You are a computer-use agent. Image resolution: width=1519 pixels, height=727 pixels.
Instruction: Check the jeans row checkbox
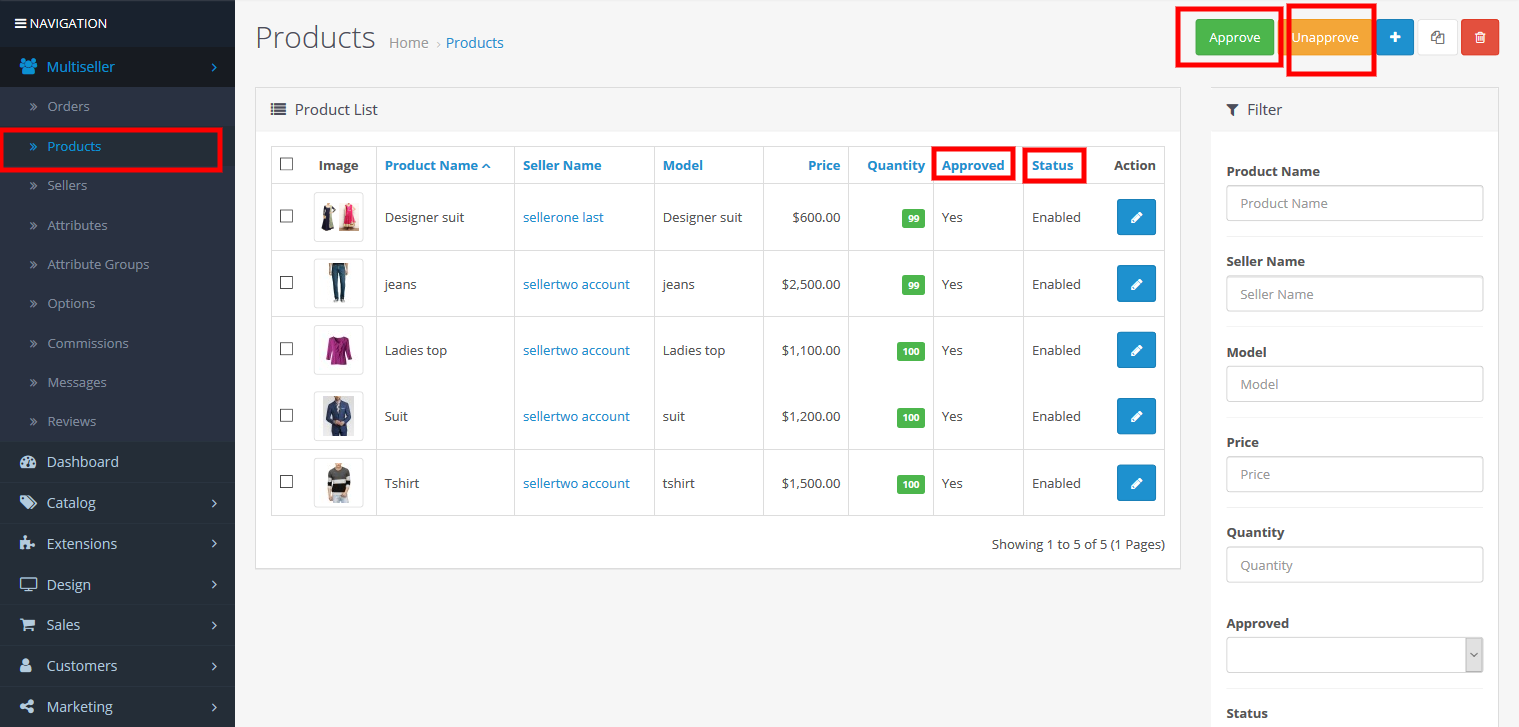[x=287, y=283]
